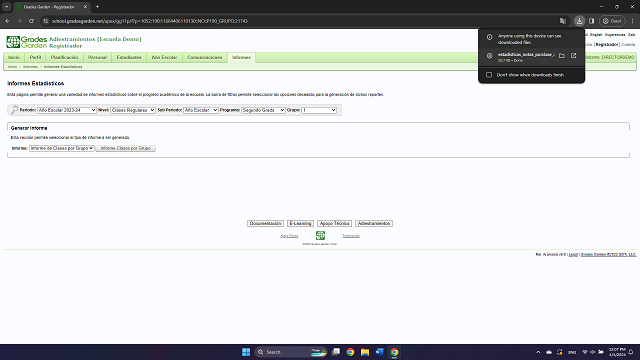The width and height of the screenshot is (640, 360).
Task: Click the Cuenta link
Action: [628, 44]
